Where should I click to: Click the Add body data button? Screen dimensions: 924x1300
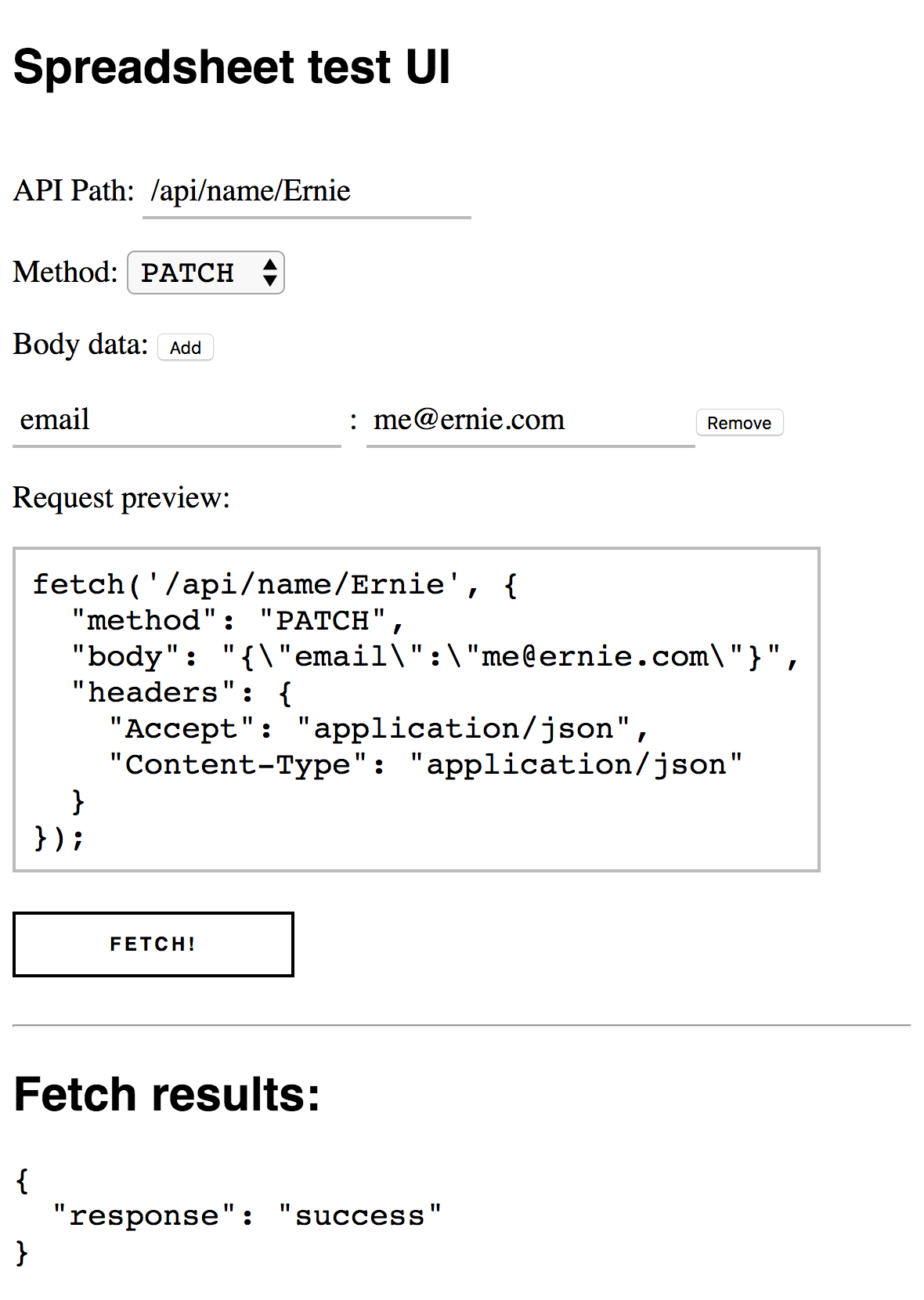186,348
